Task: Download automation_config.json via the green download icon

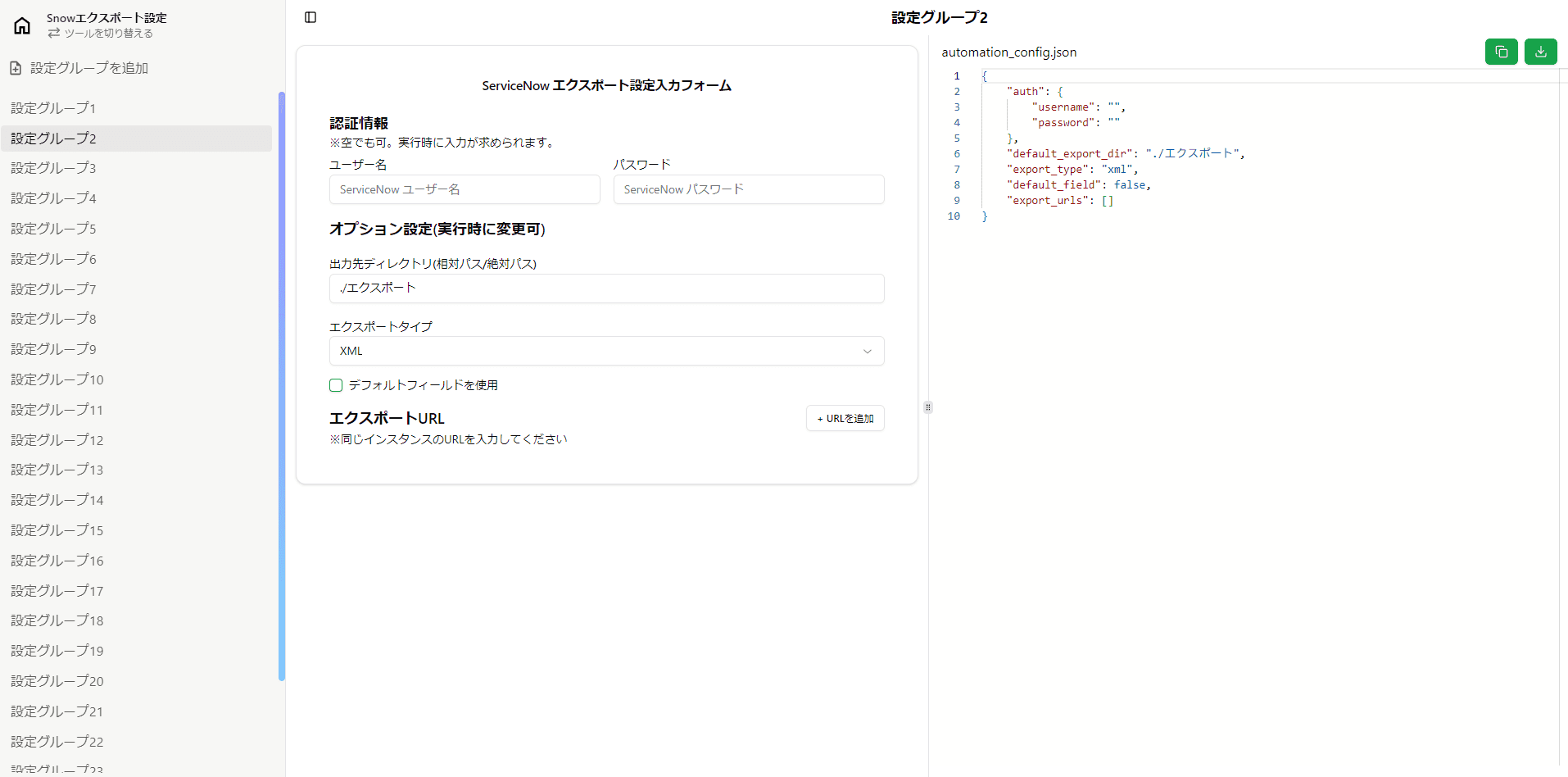Action: tap(1540, 51)
